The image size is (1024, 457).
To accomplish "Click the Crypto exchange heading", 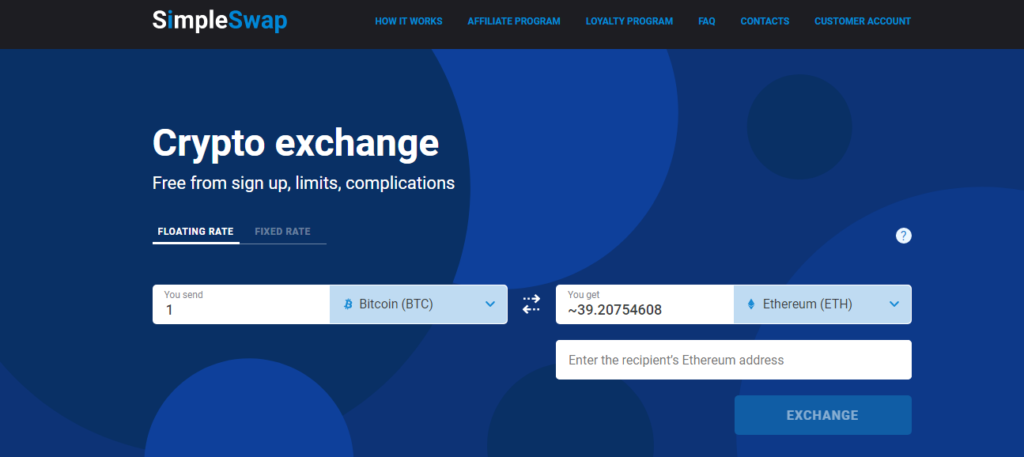I will tap(296, 144).
